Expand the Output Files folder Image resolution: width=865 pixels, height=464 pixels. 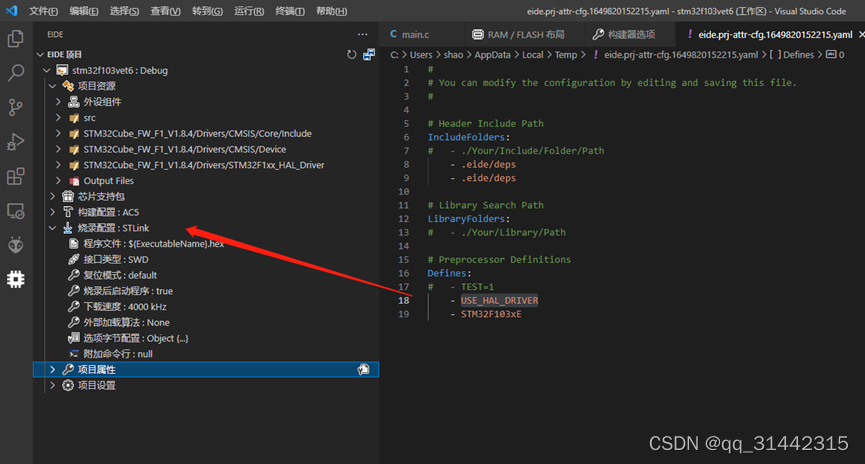[x=58, y=180]
